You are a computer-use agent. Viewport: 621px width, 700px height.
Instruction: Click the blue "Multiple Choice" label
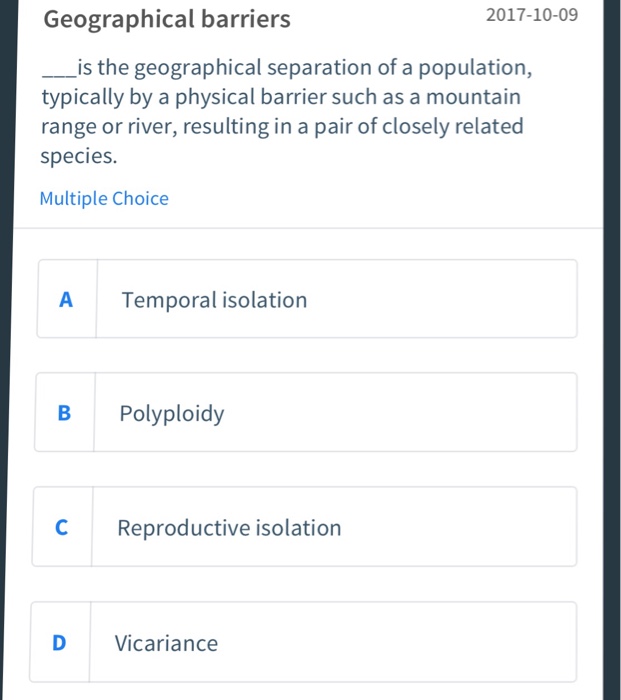click(104, 198)
